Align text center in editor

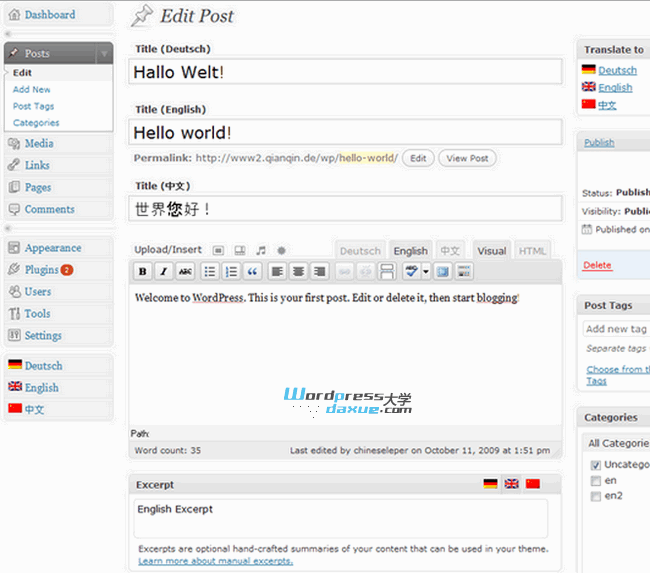click(x=298, y=272)
